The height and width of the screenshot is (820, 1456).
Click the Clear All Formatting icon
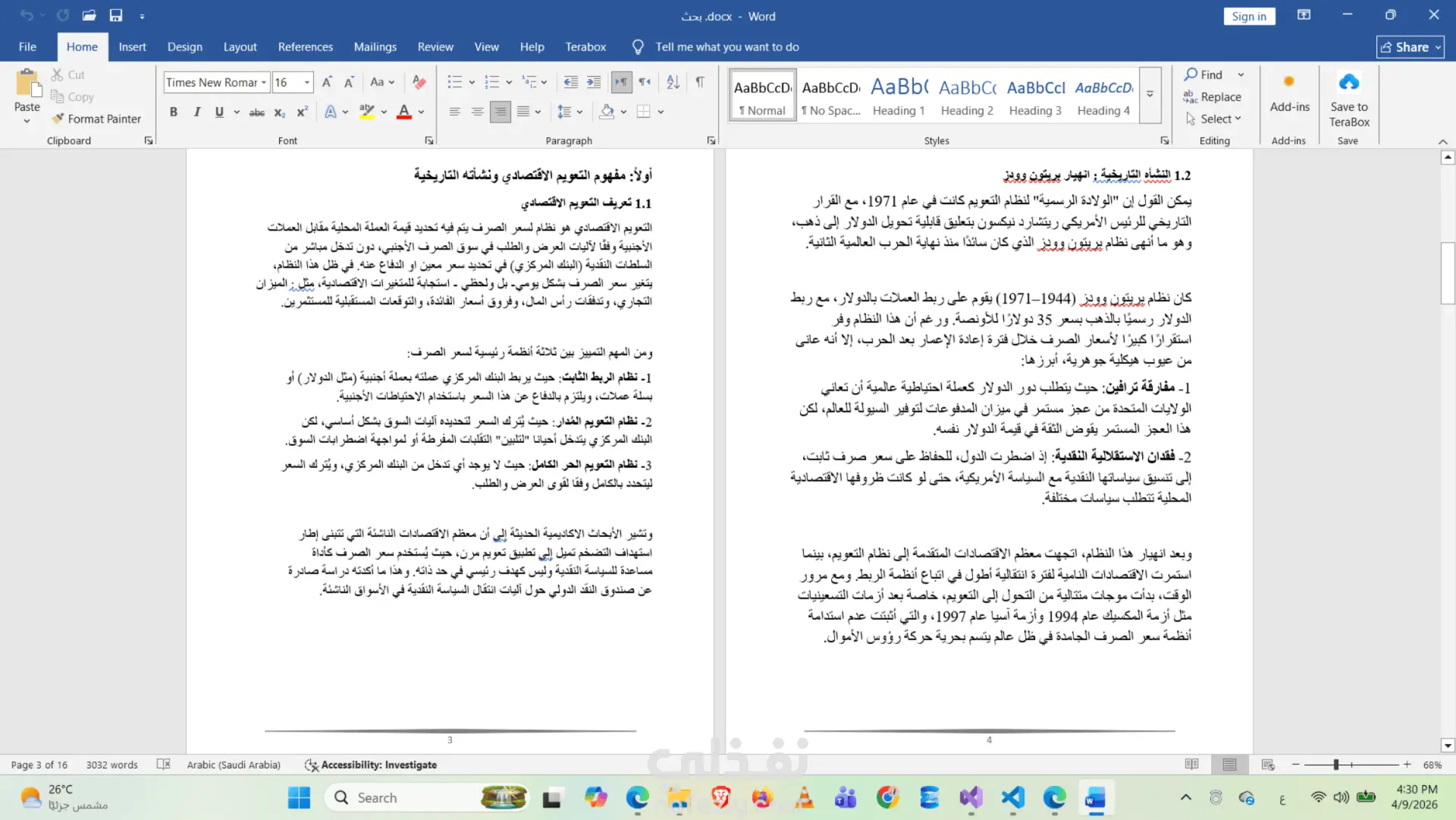[419, 82]
